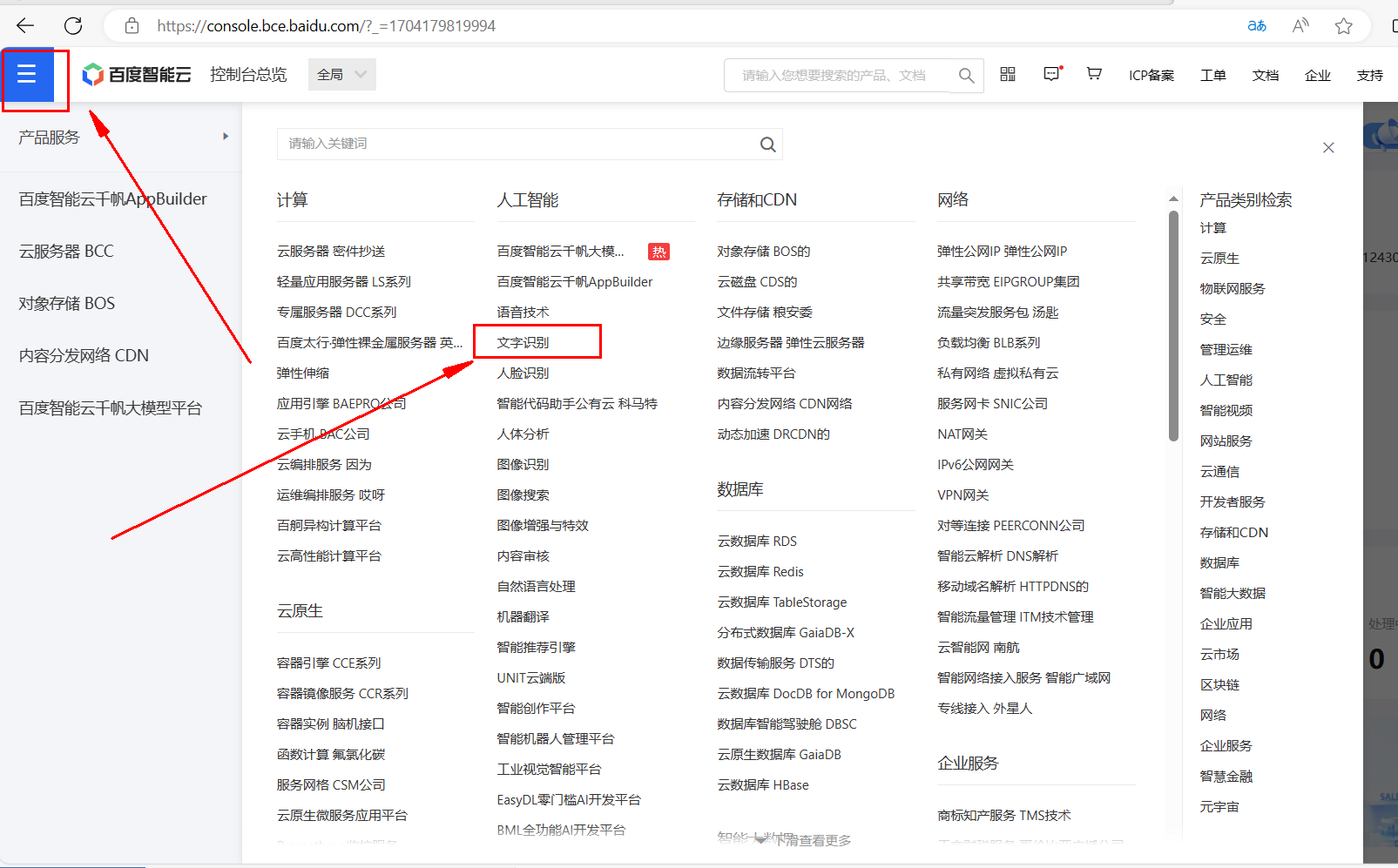This screenshot has height=868, width=1398.
Task: Jump to 管理运维 in category index
Action: (x=1226, y=350)
